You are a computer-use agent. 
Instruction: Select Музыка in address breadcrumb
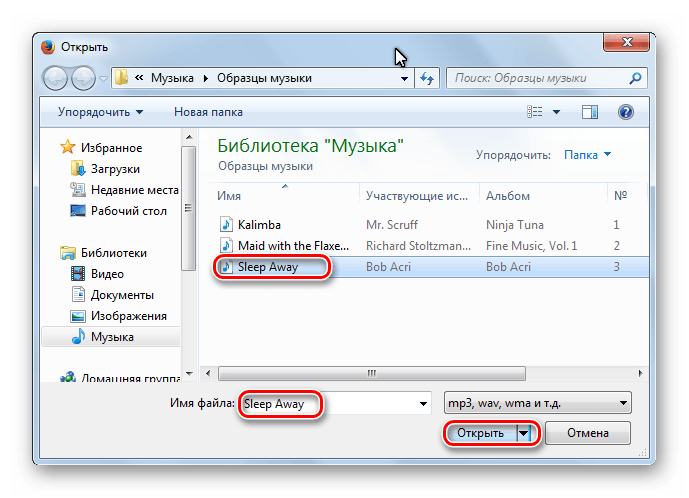[x=172, y=78]
